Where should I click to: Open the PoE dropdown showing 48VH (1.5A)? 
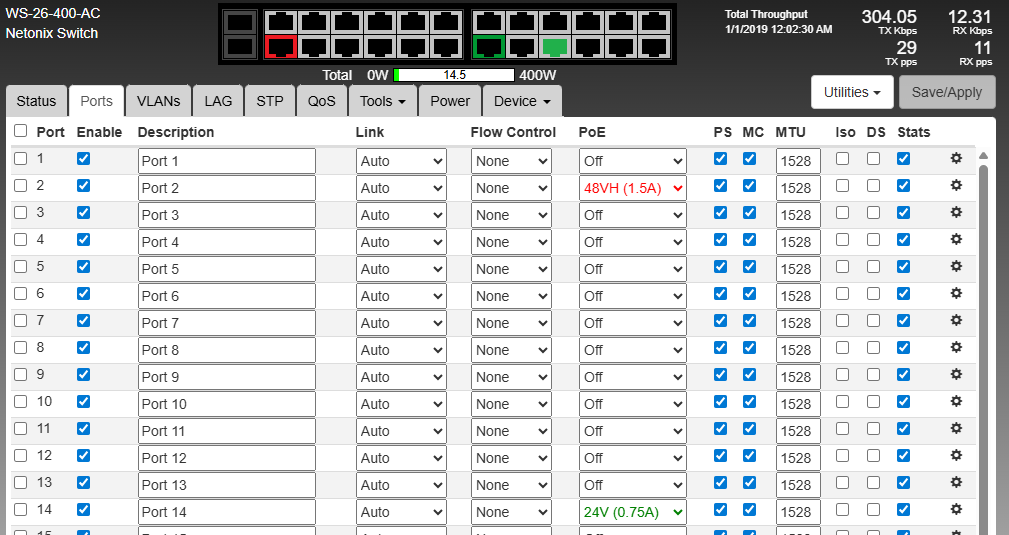[632, 188]
